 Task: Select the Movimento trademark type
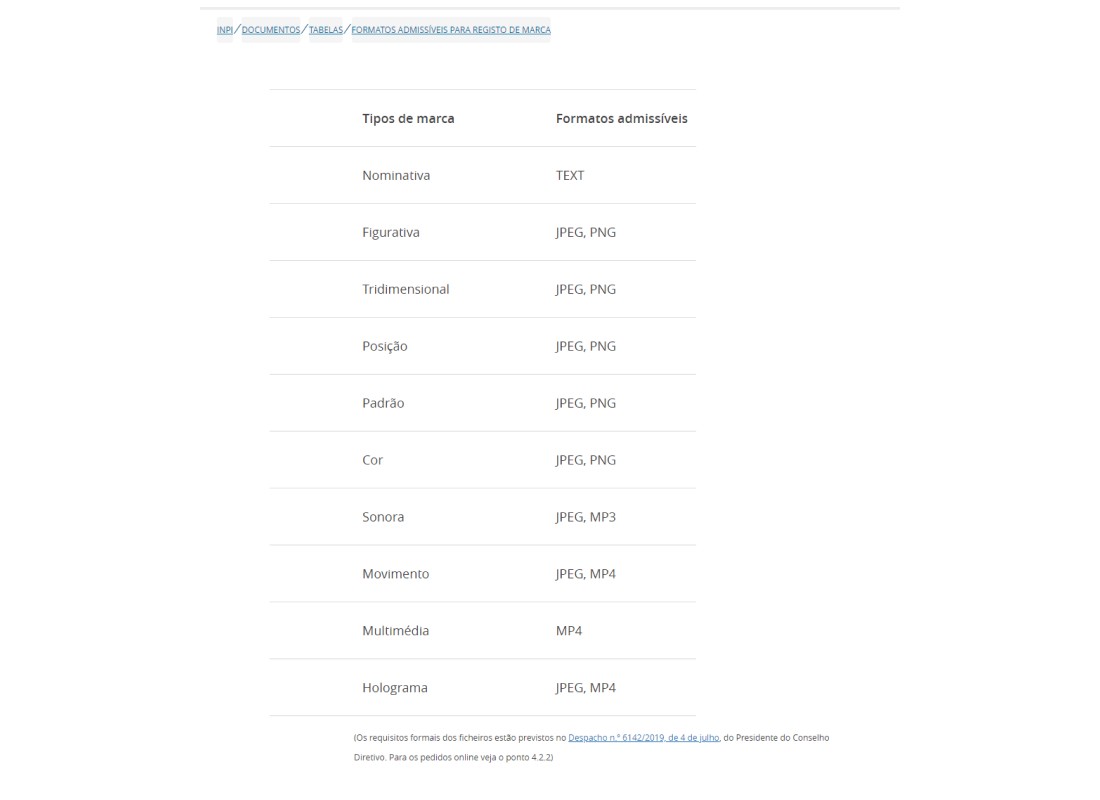pos(395,574)
